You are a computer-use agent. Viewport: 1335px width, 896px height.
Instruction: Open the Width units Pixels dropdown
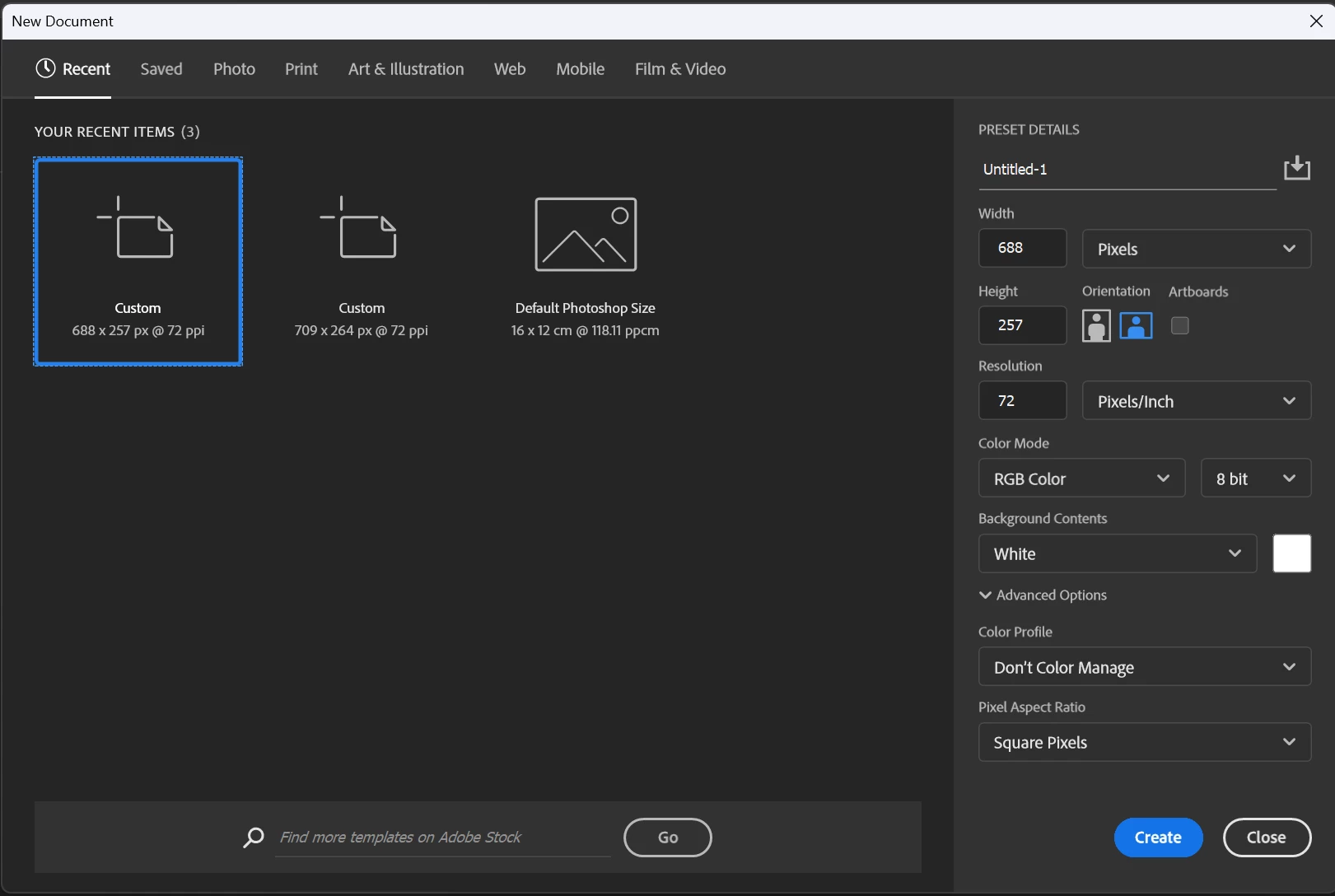click(1197, 249)
